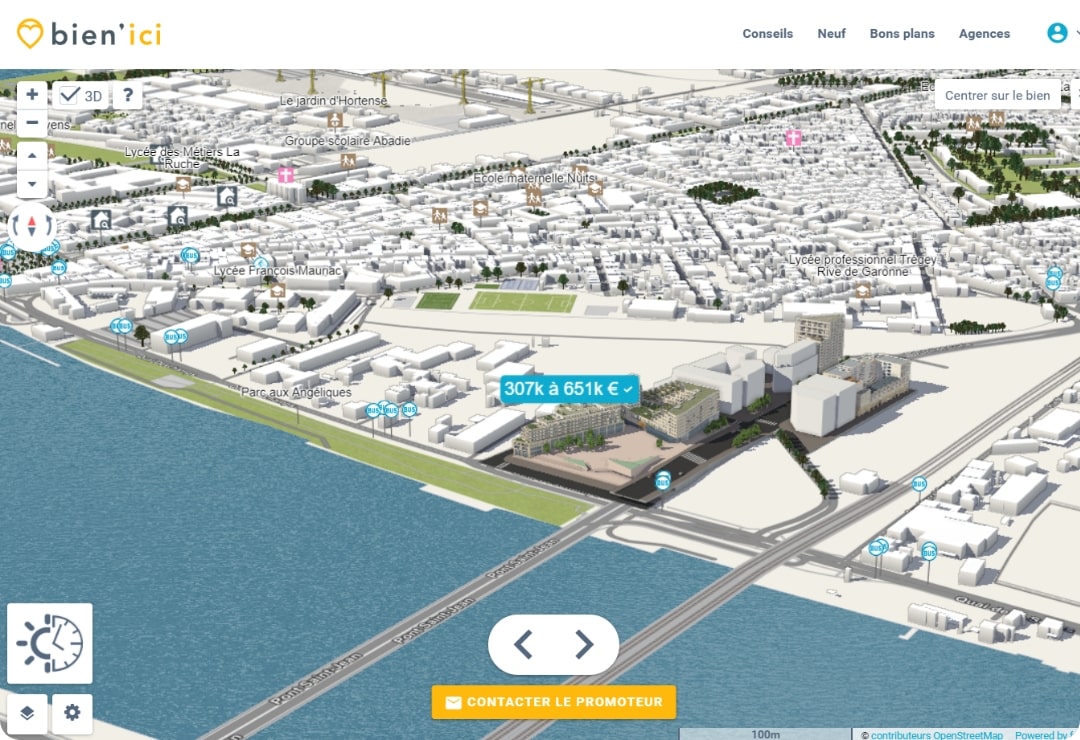
Task: Go to the previous listing arrow
Action: 522,645
